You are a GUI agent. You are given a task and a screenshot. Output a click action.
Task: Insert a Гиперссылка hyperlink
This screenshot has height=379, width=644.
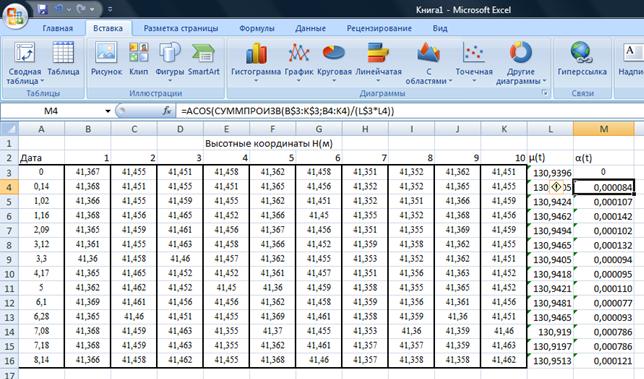pos(582,59)
